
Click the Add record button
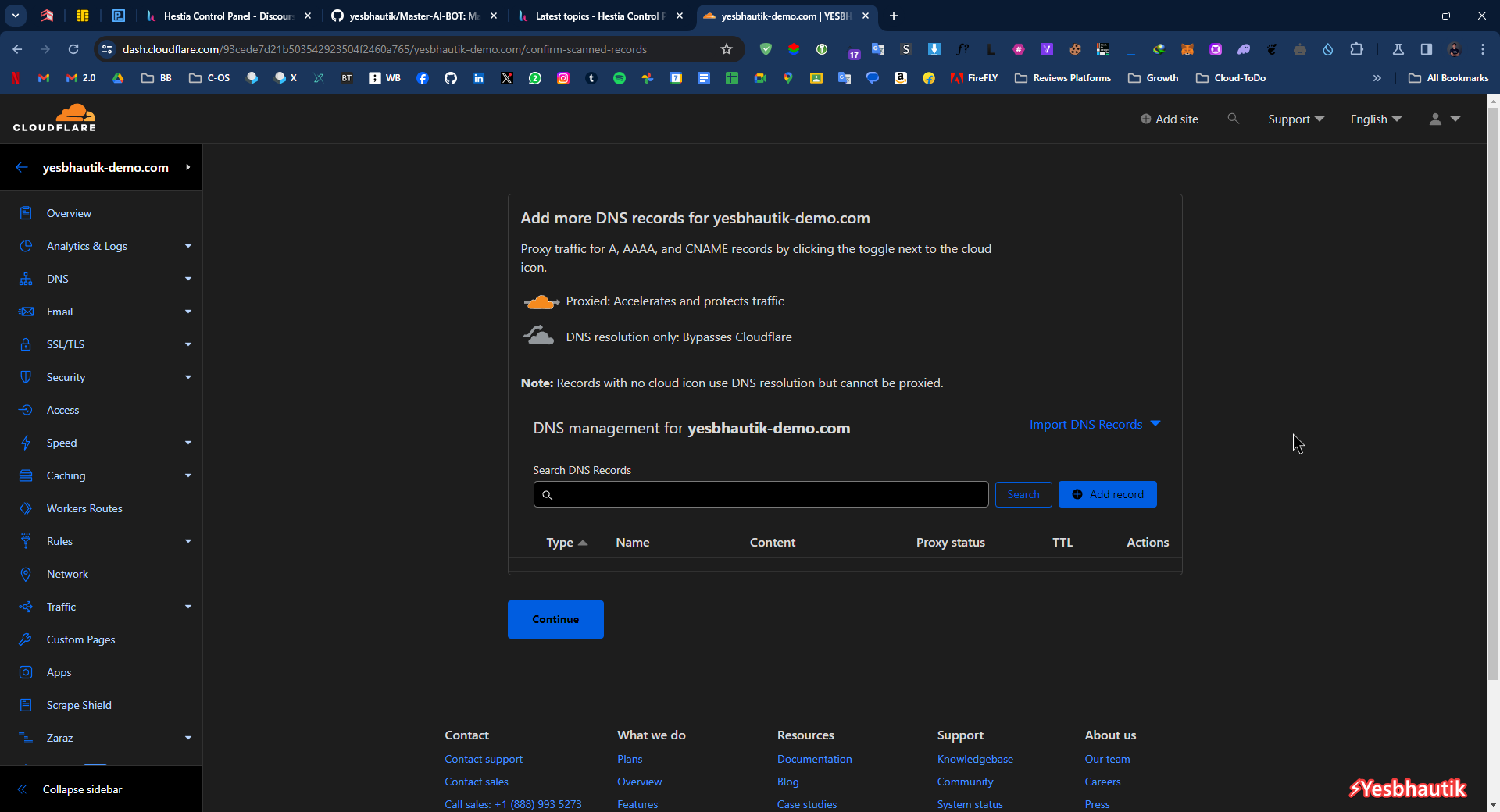tap(1108, 494)
